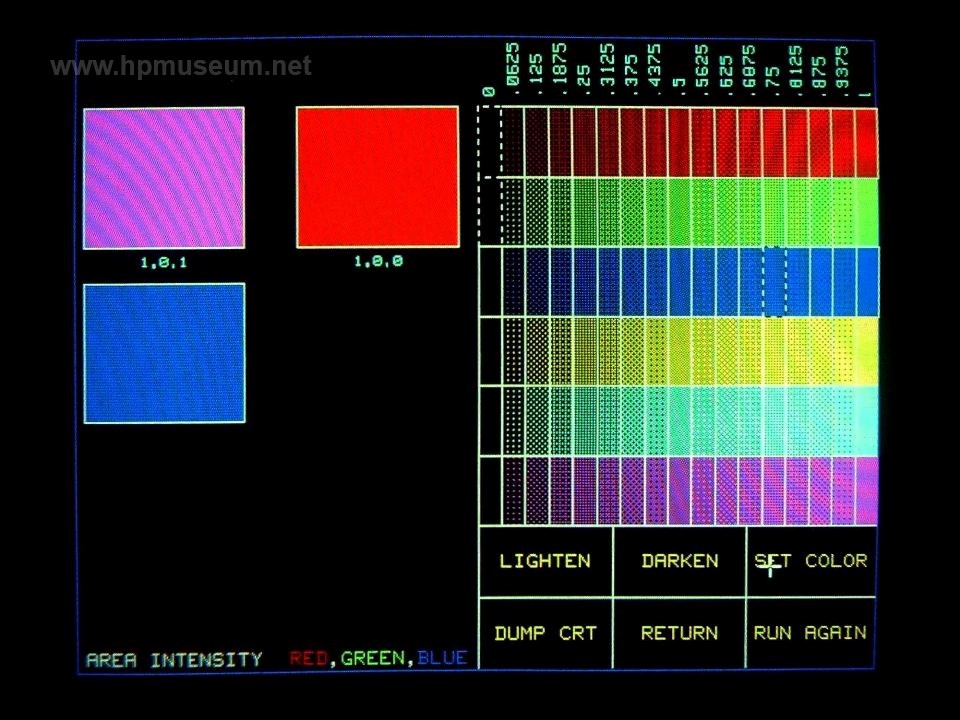The image size is (960, 720).
Task: Choose the cyan row swatch at intensity .4375
Action: coord(656,421)
